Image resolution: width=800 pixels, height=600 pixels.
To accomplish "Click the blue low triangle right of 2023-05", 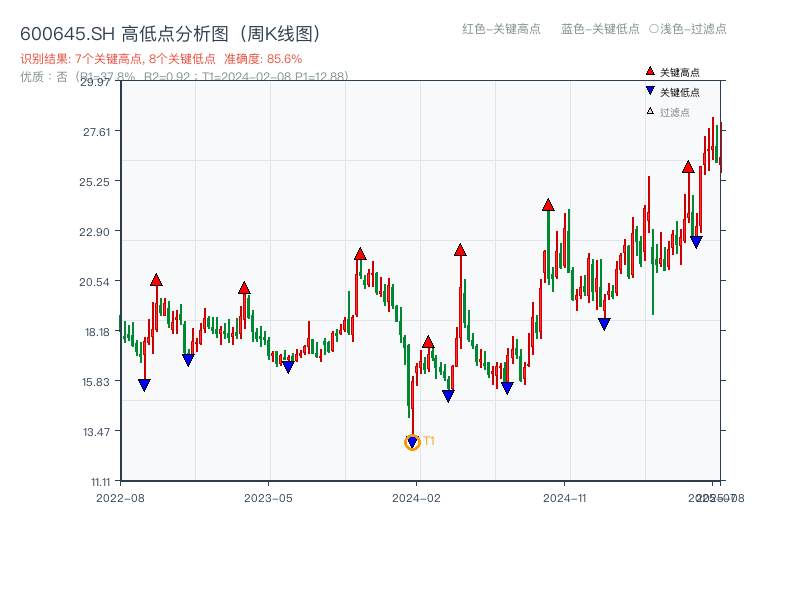I will coord(288,367).
